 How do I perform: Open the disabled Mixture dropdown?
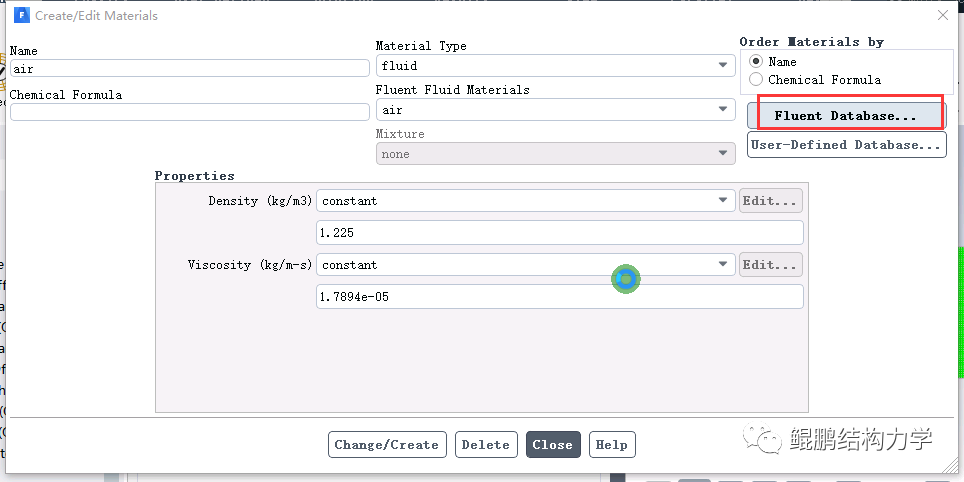pos(556,154)
